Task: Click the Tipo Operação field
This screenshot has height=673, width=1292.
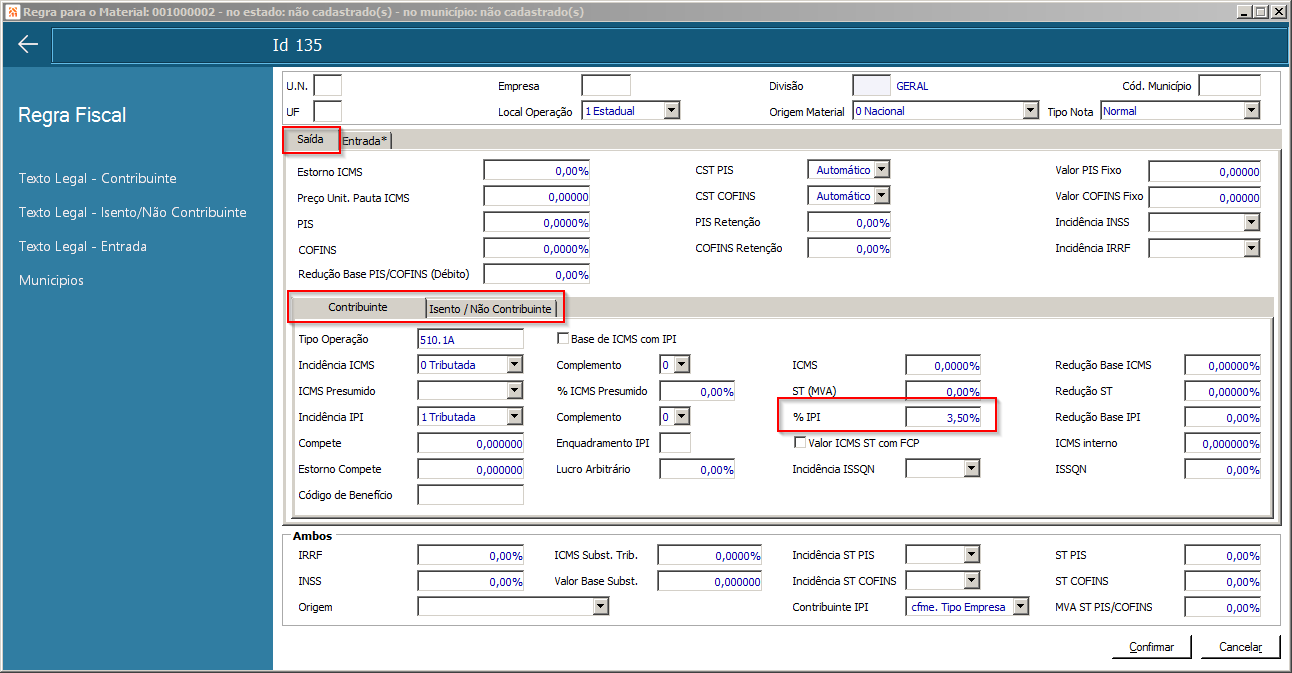Action: [470, 339]
